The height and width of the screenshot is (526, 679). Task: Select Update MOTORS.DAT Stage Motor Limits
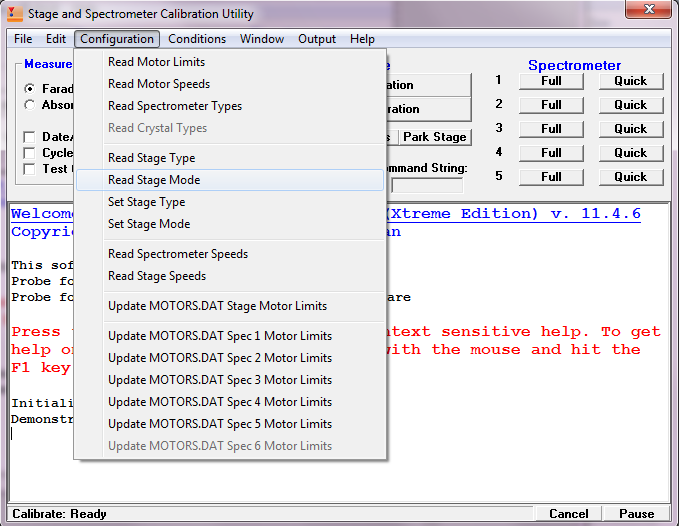(x=217, y=306)
